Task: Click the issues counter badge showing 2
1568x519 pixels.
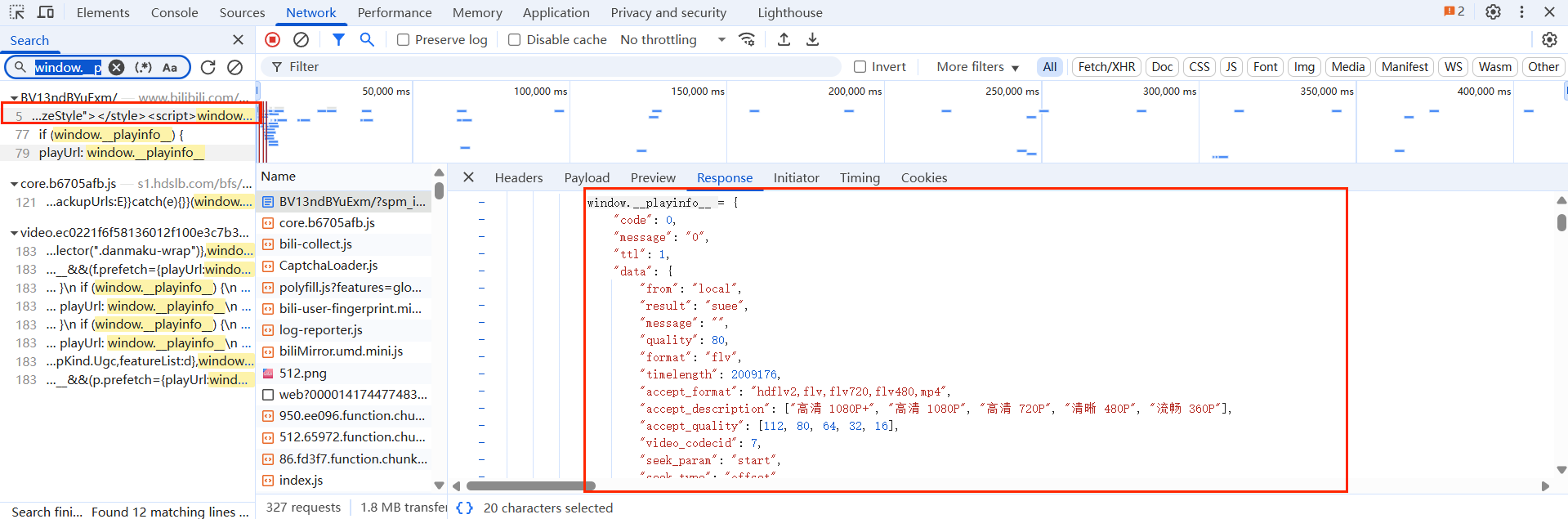Action: click(x=1454, y=11)
